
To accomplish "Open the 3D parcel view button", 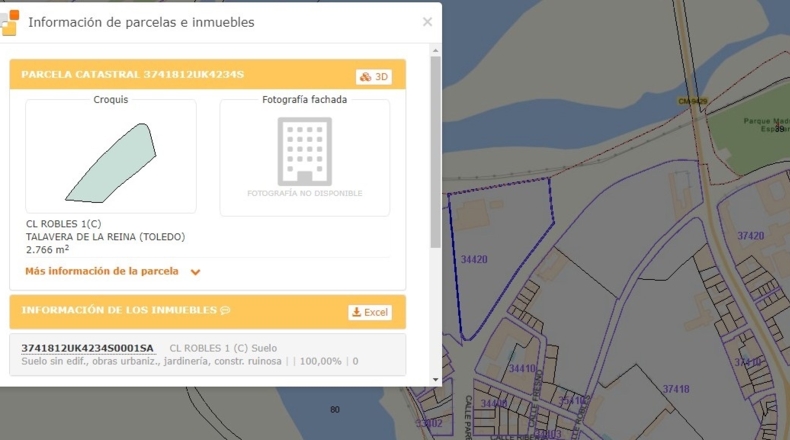I will 374,77.
